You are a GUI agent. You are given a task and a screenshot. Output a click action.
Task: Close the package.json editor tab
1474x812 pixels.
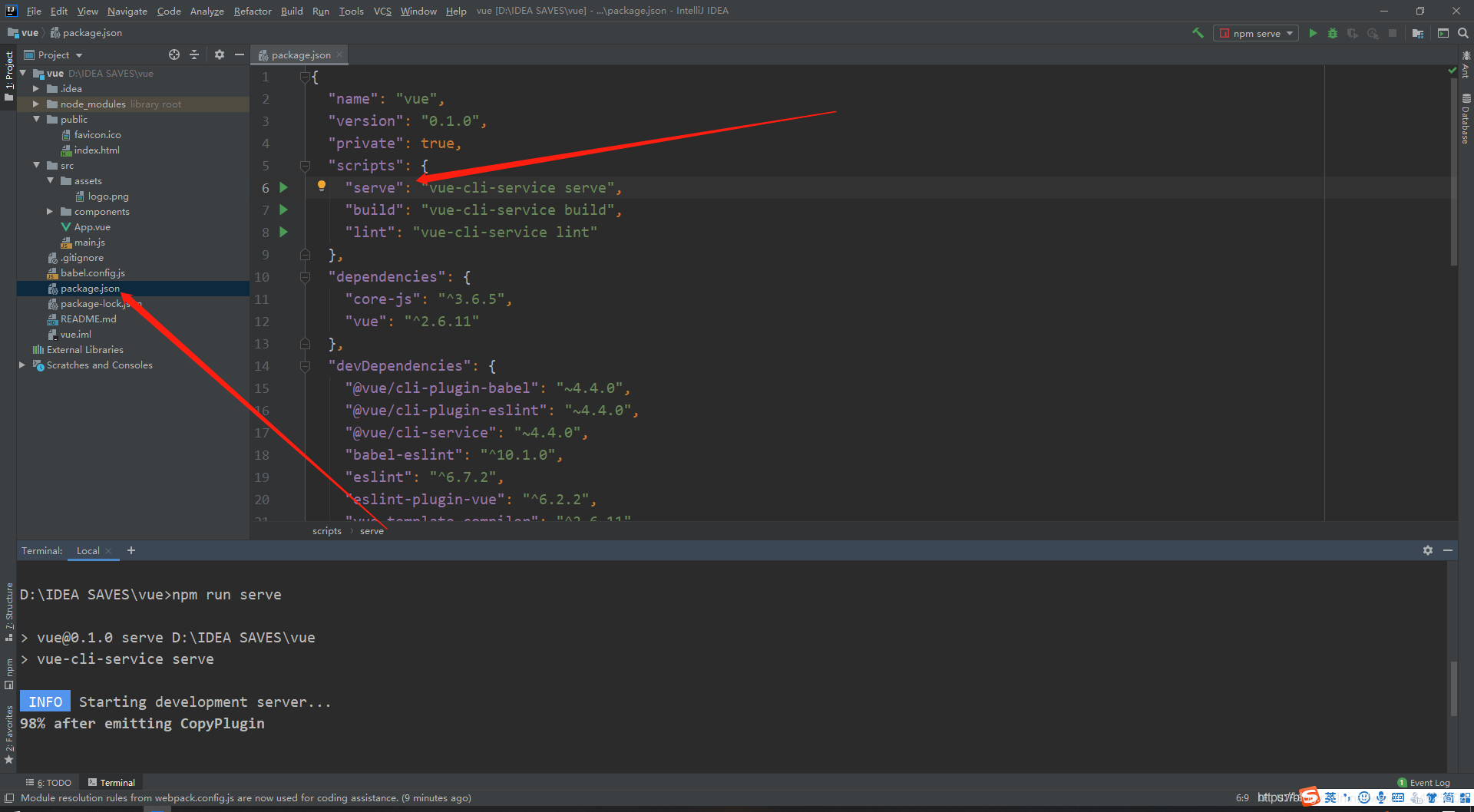coord(339,54)
